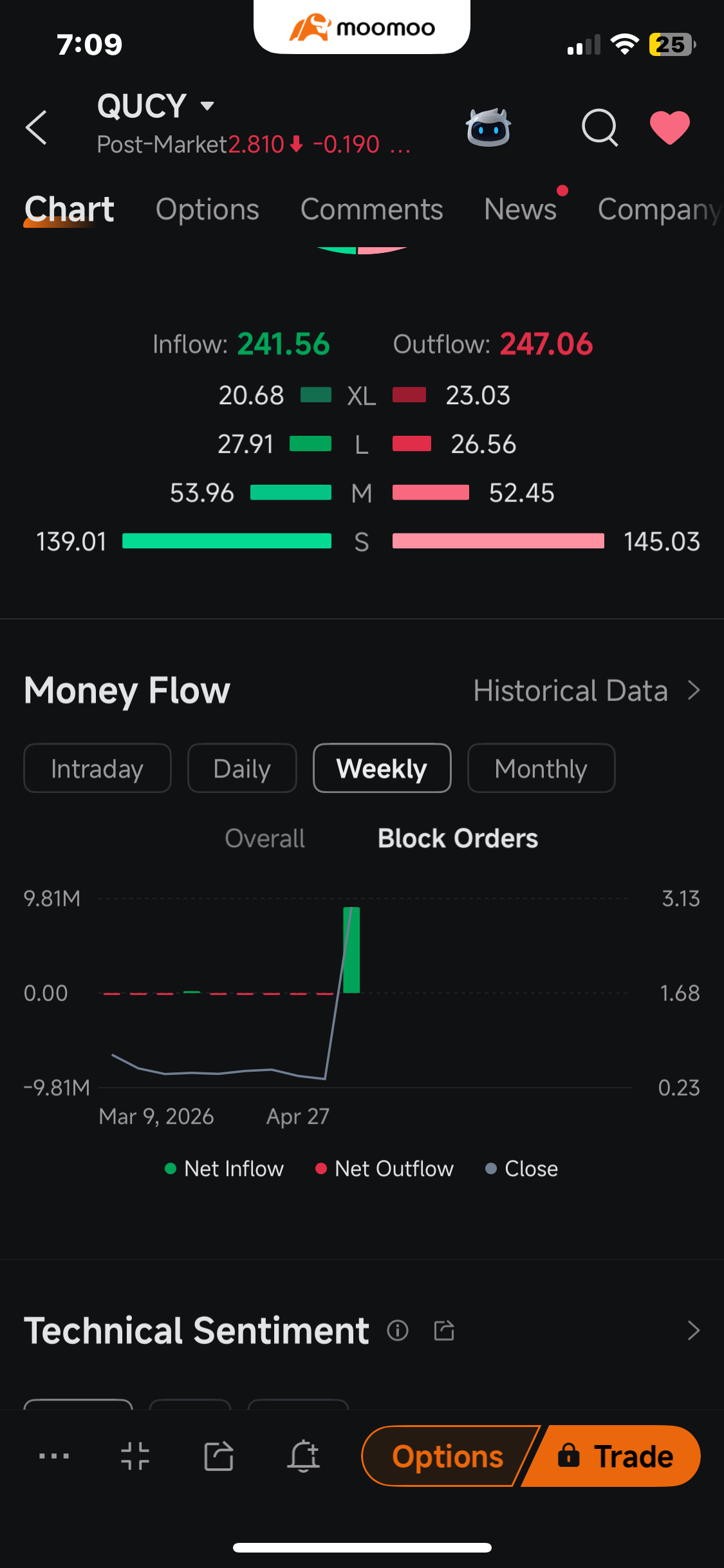Toggle Net Inflow legend item
Viewport: 724px width, 1568px height.
pyautogui.click(x=225, y=1169)
